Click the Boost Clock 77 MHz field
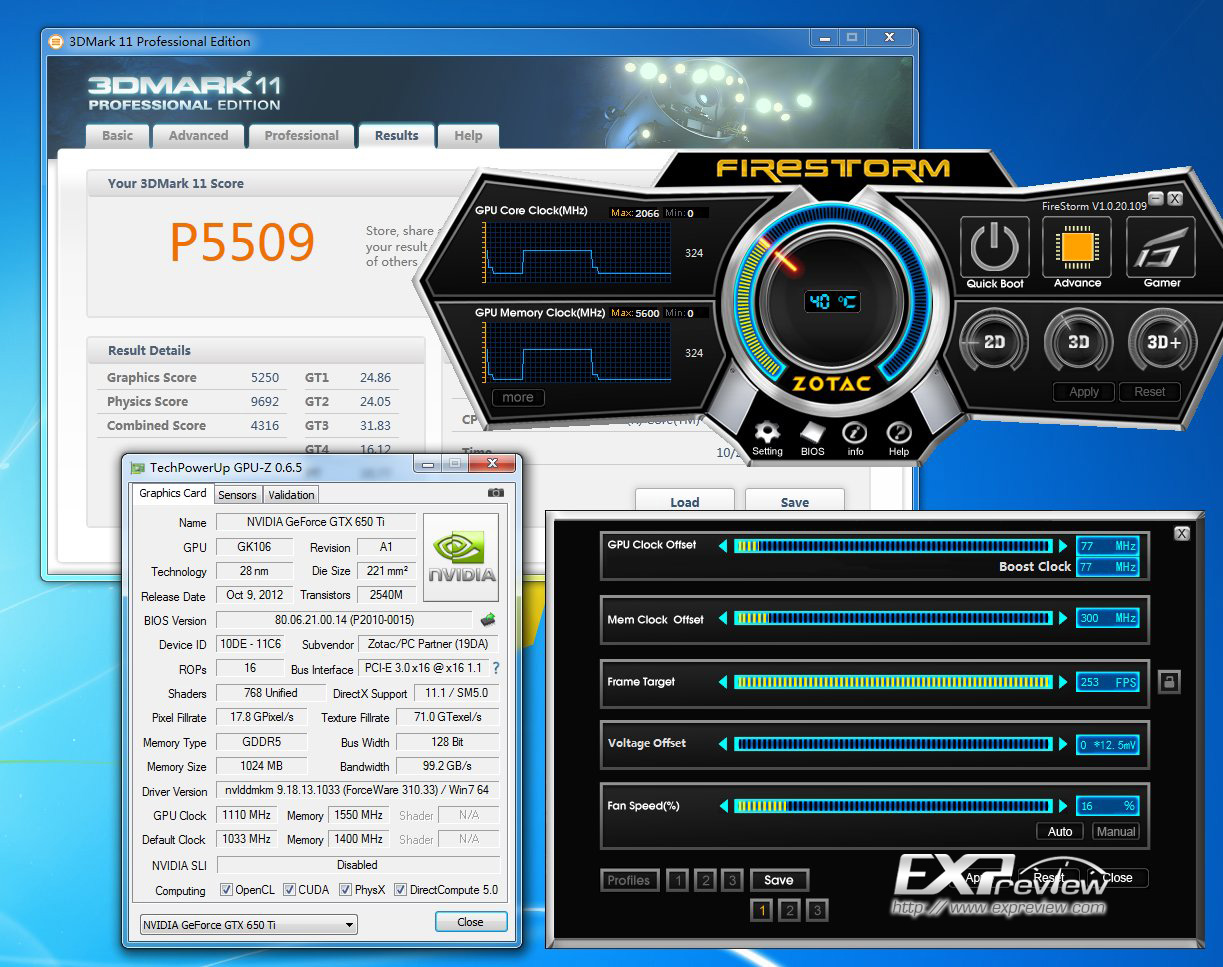 [1107, 567]
